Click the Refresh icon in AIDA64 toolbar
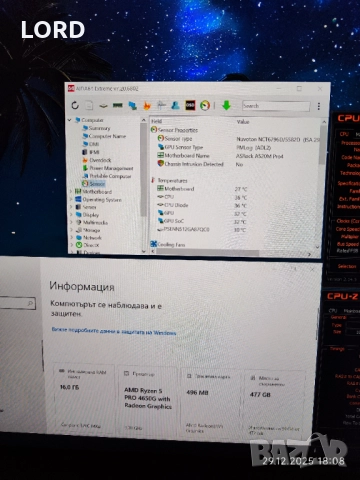 point(75,105)
